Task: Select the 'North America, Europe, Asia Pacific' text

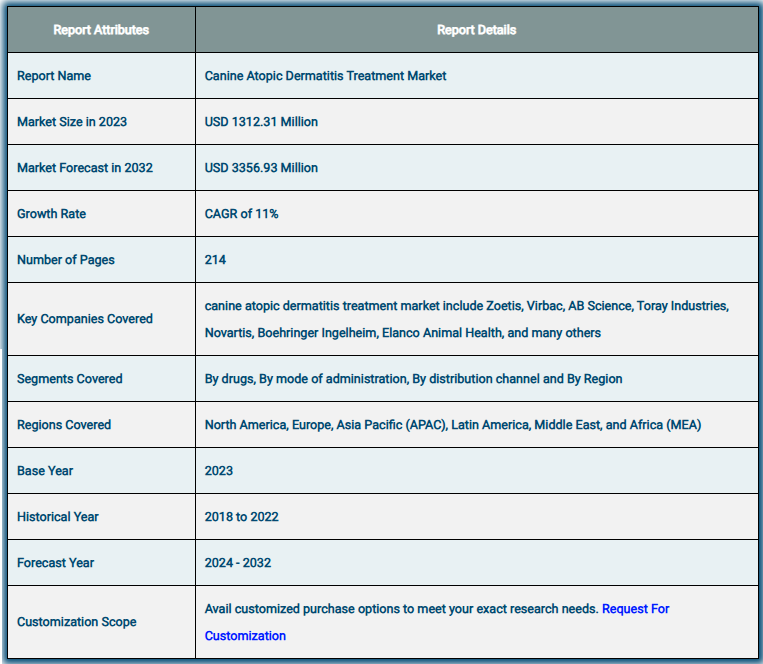Action: 453,425
